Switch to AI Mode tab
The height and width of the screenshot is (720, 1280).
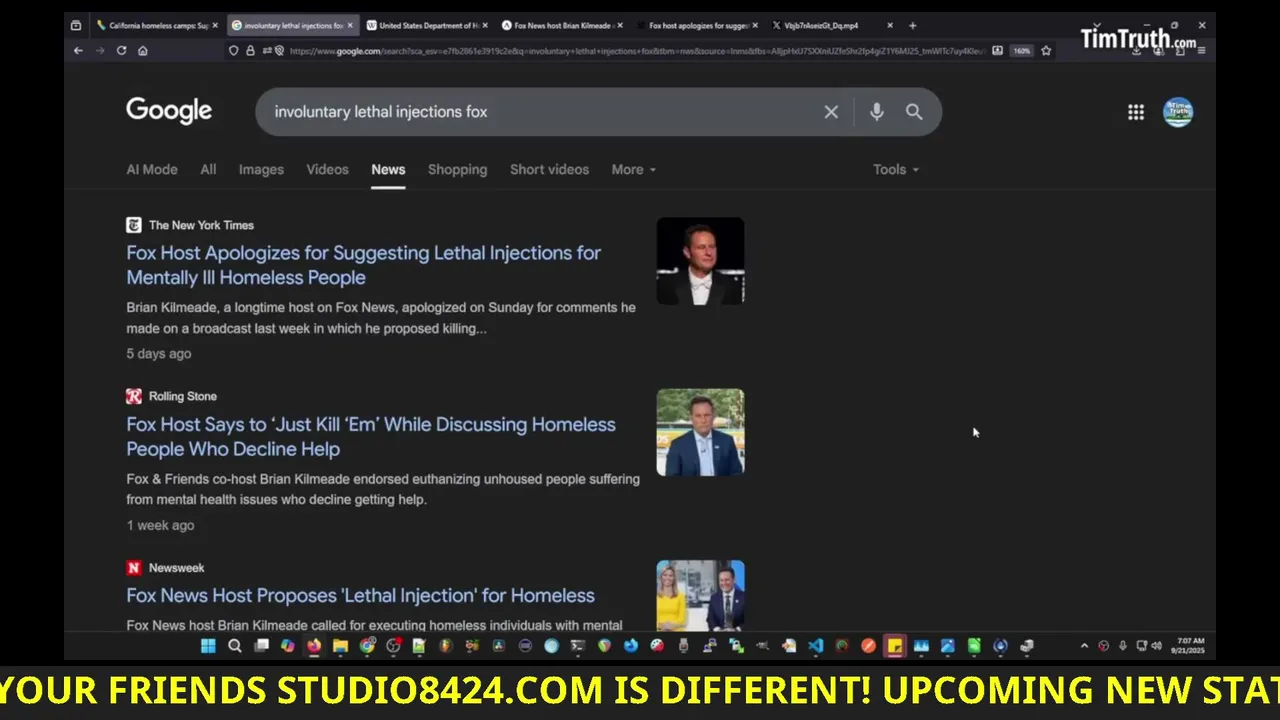click(x=152, y=169)
